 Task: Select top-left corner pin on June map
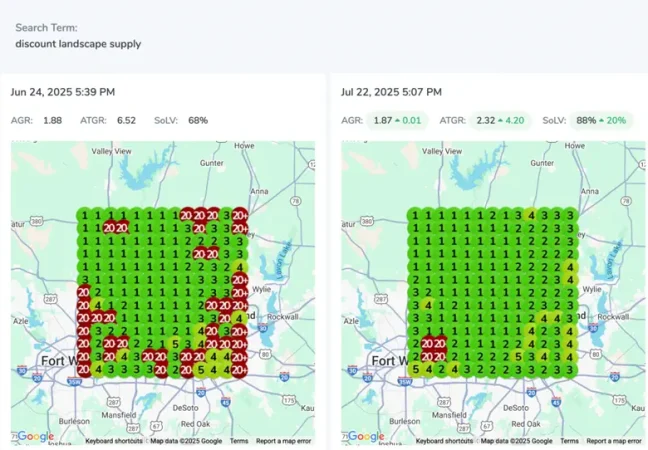pyautogui.click(x=84, y=214)
